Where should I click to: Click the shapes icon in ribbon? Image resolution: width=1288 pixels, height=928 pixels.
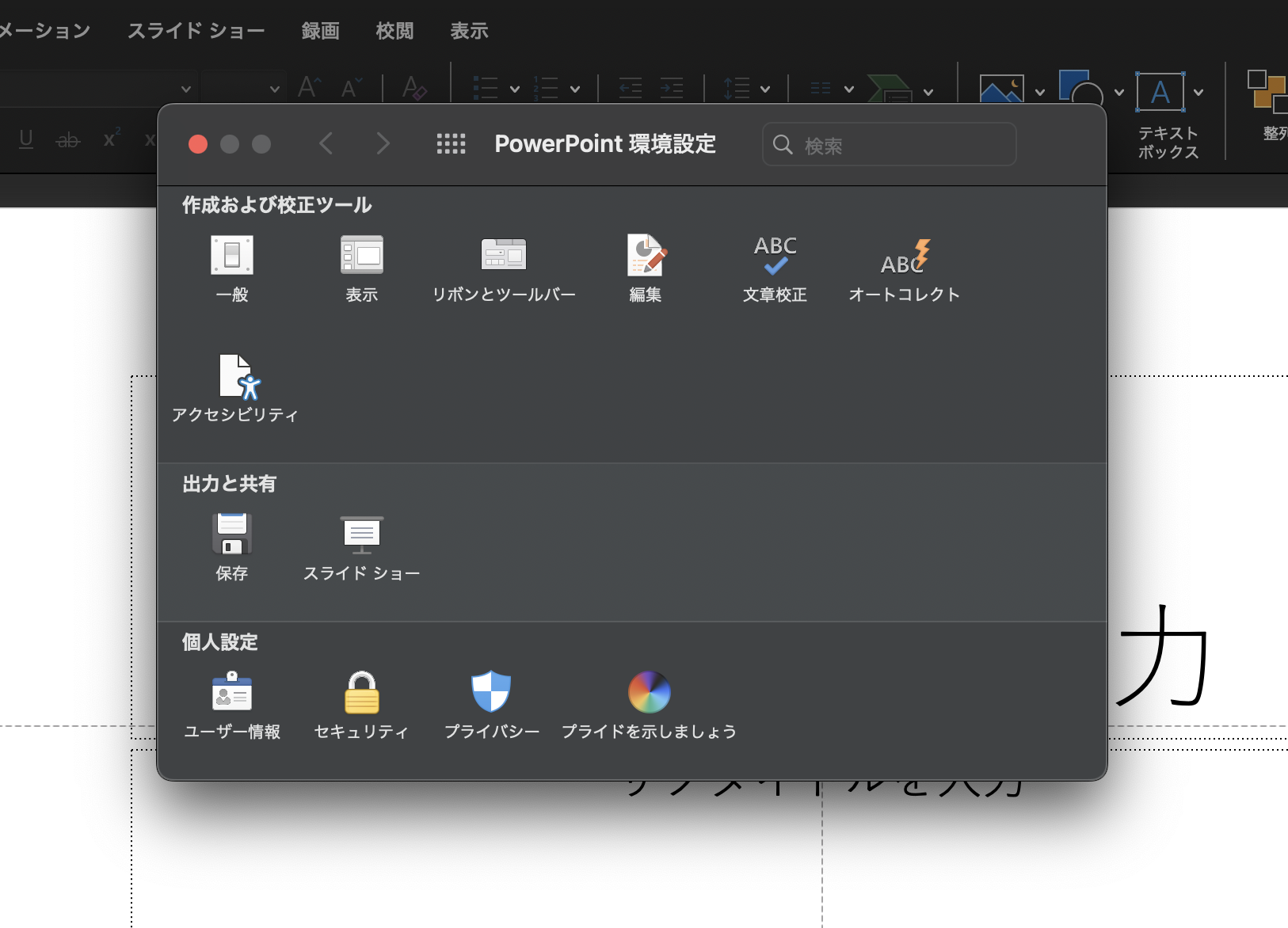(x=1081, y=88)
